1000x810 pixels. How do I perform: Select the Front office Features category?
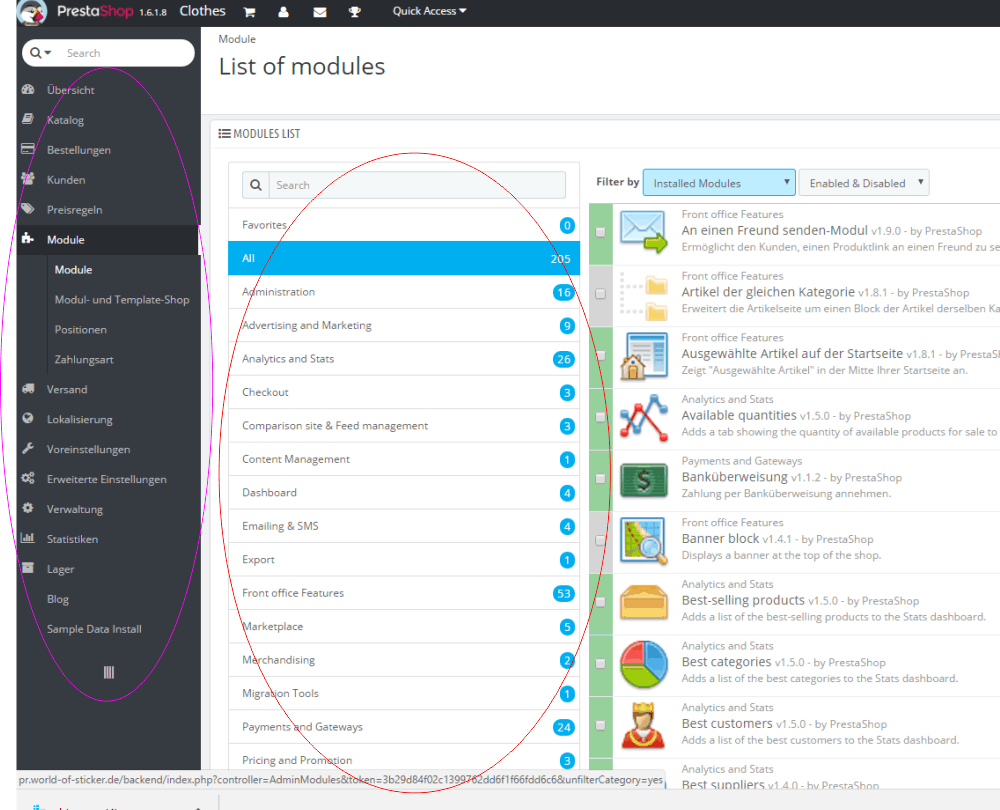point(404,593)
